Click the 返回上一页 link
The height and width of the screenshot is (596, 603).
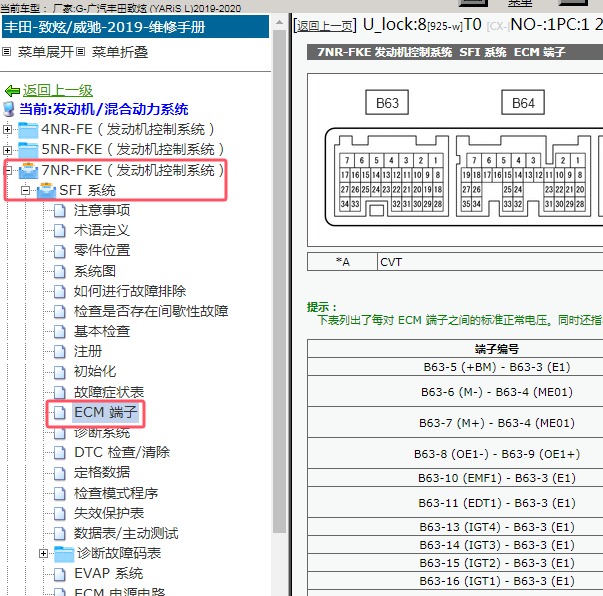(x=325, y=26)
